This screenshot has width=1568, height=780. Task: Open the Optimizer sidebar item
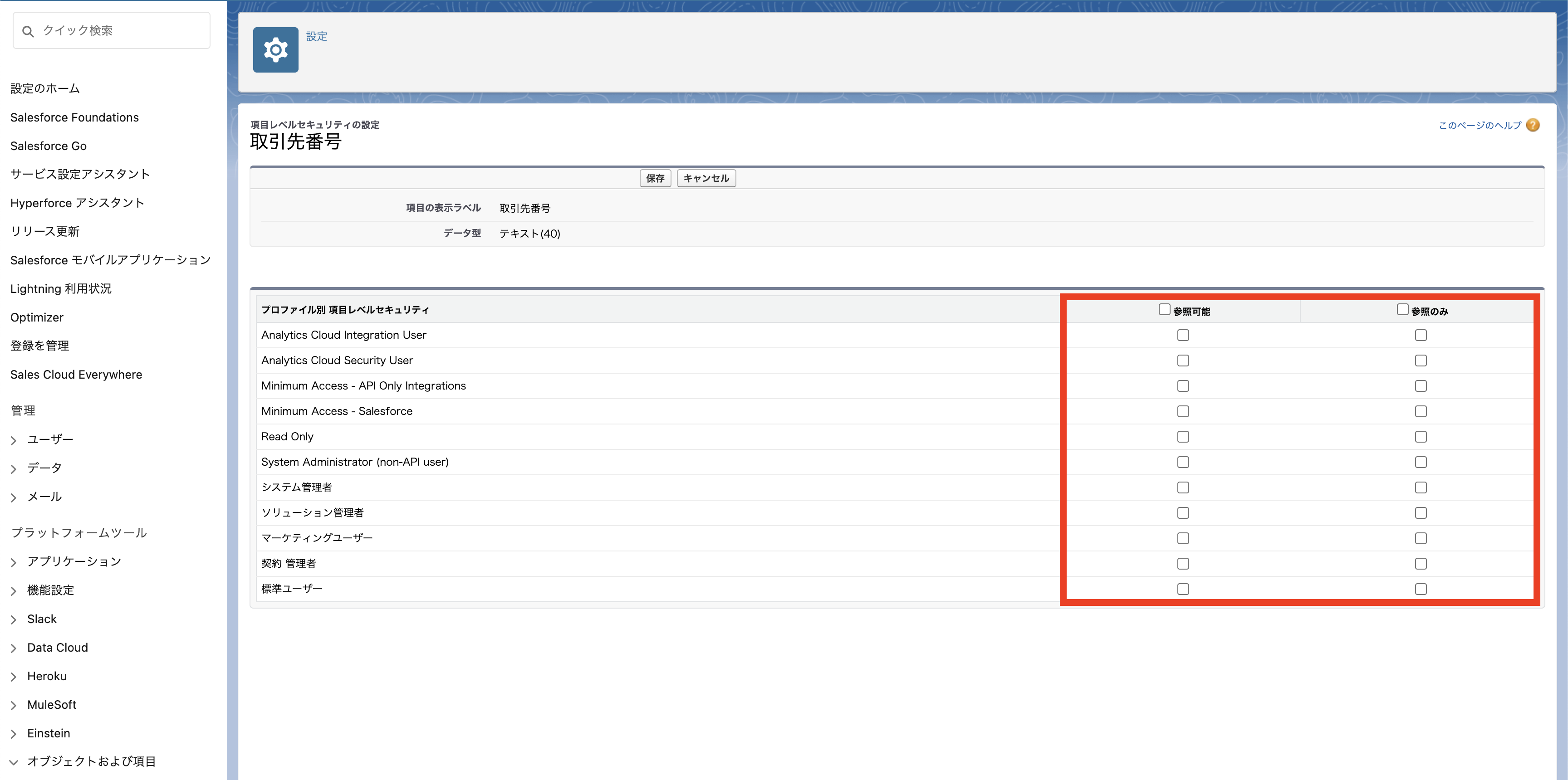tap(36, 317)
